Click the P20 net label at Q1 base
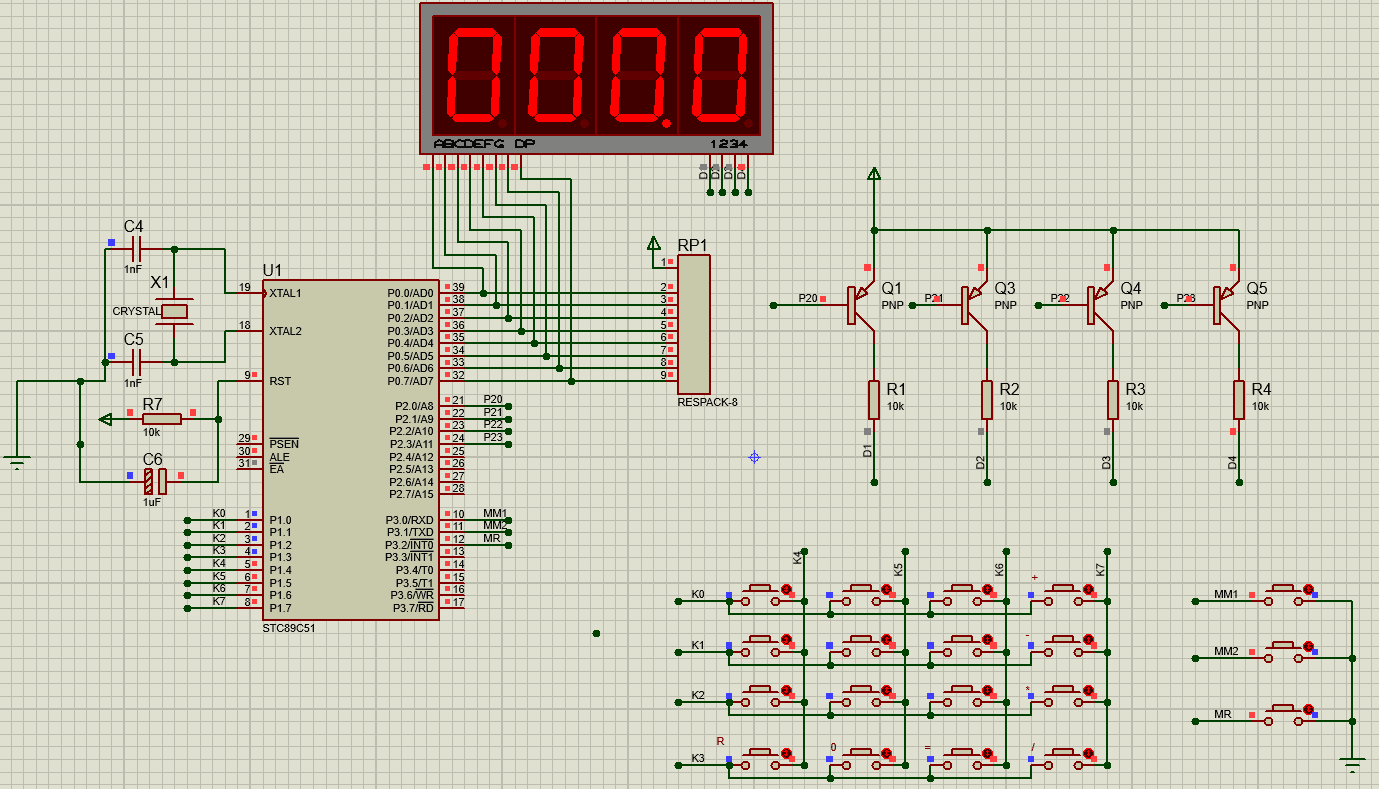 coord(808,299)
